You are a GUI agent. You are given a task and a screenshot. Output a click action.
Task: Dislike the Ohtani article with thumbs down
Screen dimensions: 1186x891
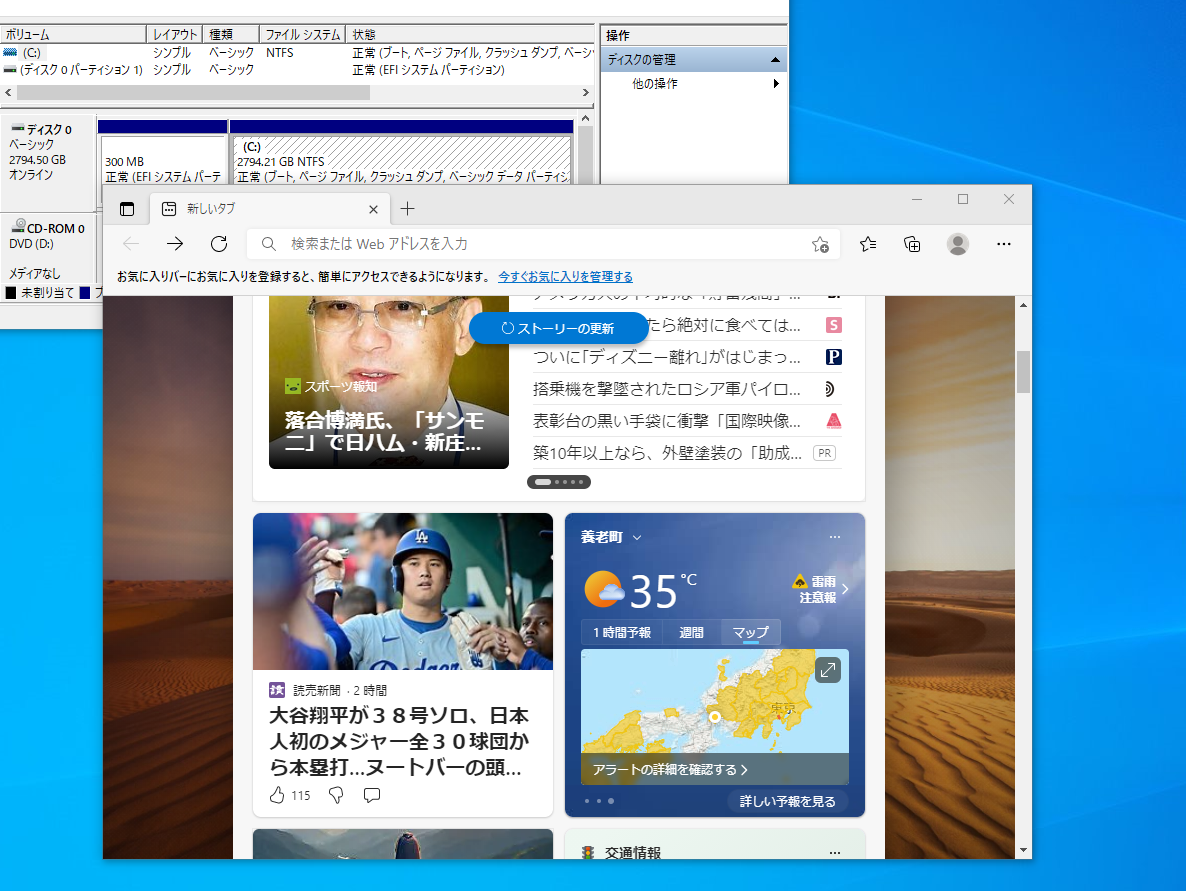point(336,795)
